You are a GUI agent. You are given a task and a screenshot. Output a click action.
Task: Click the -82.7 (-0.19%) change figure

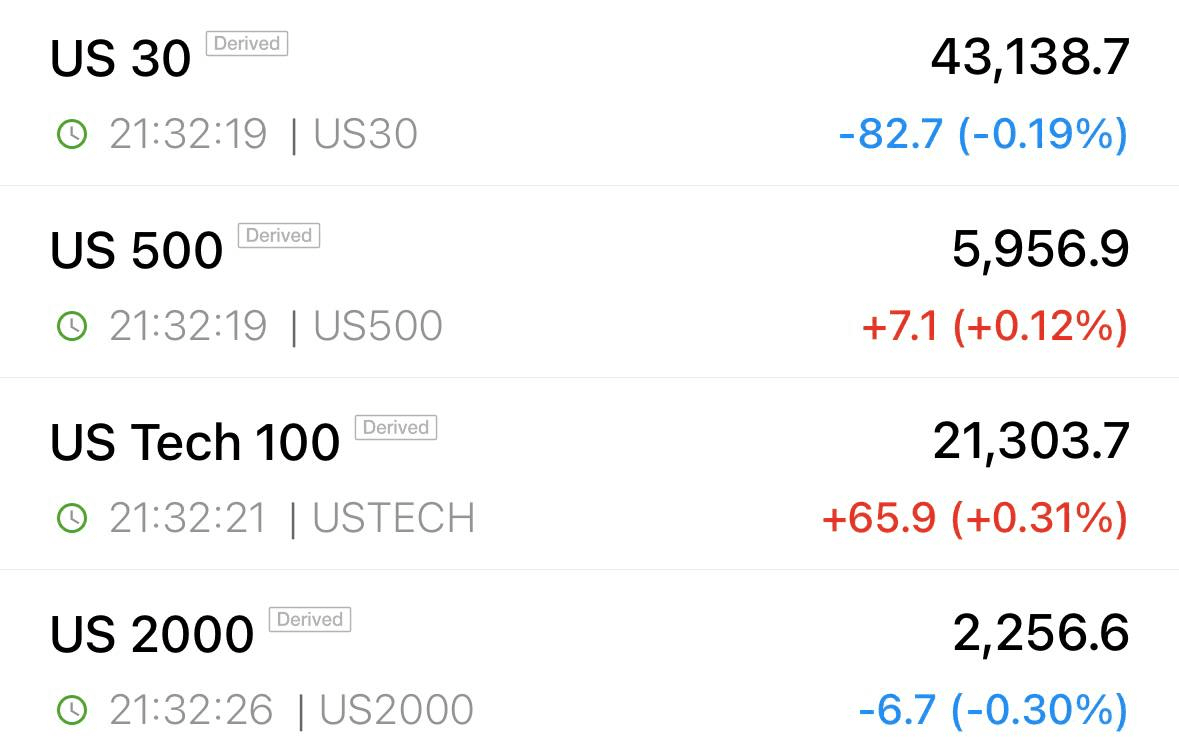tap(984, 135)
